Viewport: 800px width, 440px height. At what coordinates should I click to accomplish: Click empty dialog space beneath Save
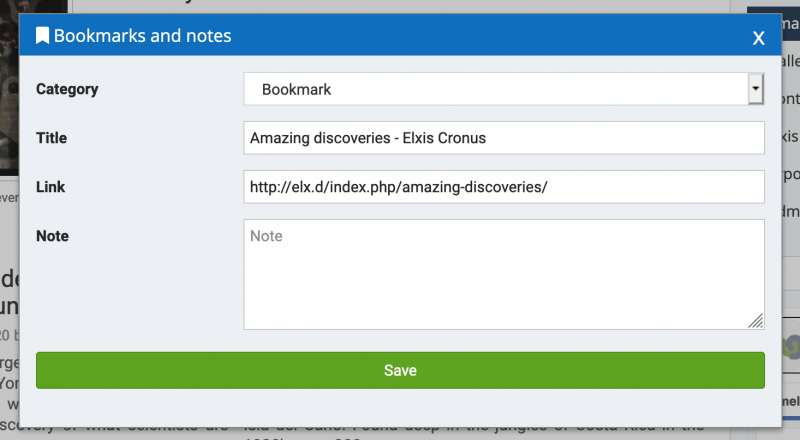(400, 407)
